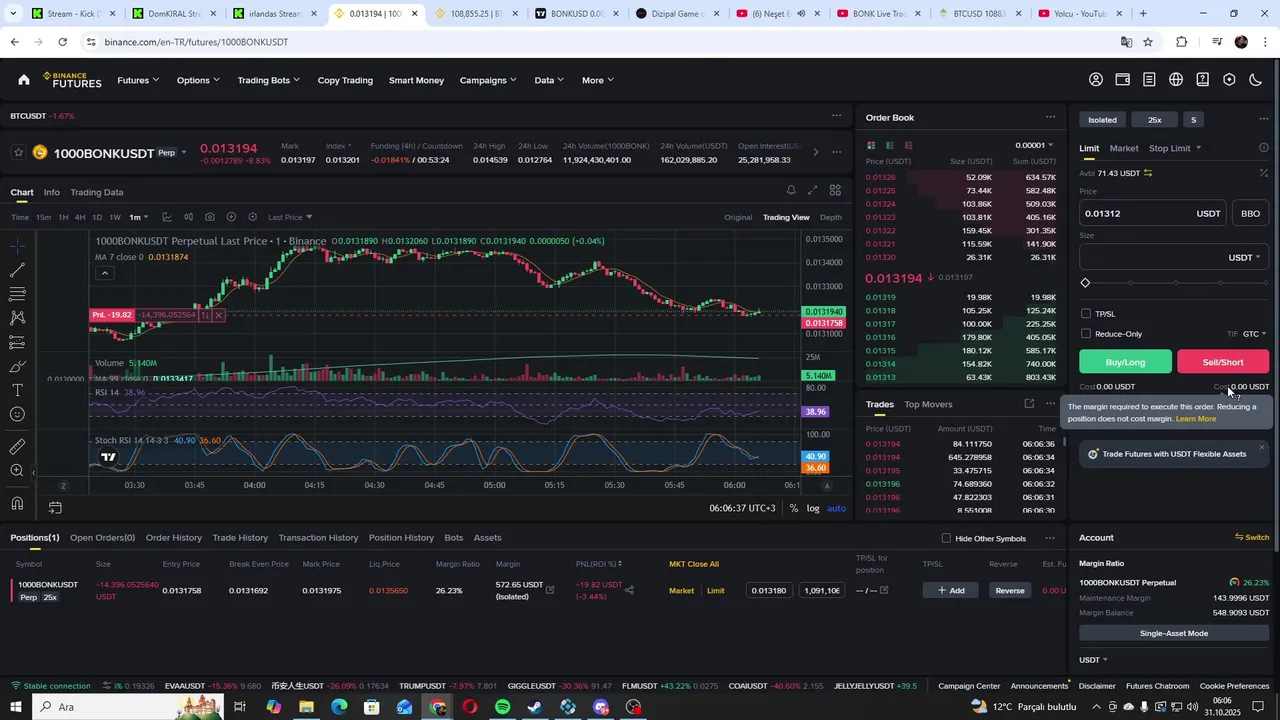Open the 1m interval dropdown
This screenshot has height=720, width=1280.
pos(138,217)
